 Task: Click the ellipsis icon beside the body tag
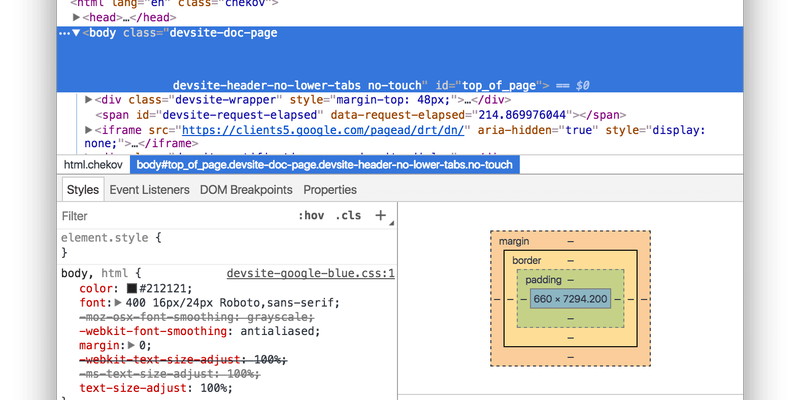click(x=65, y=33)
